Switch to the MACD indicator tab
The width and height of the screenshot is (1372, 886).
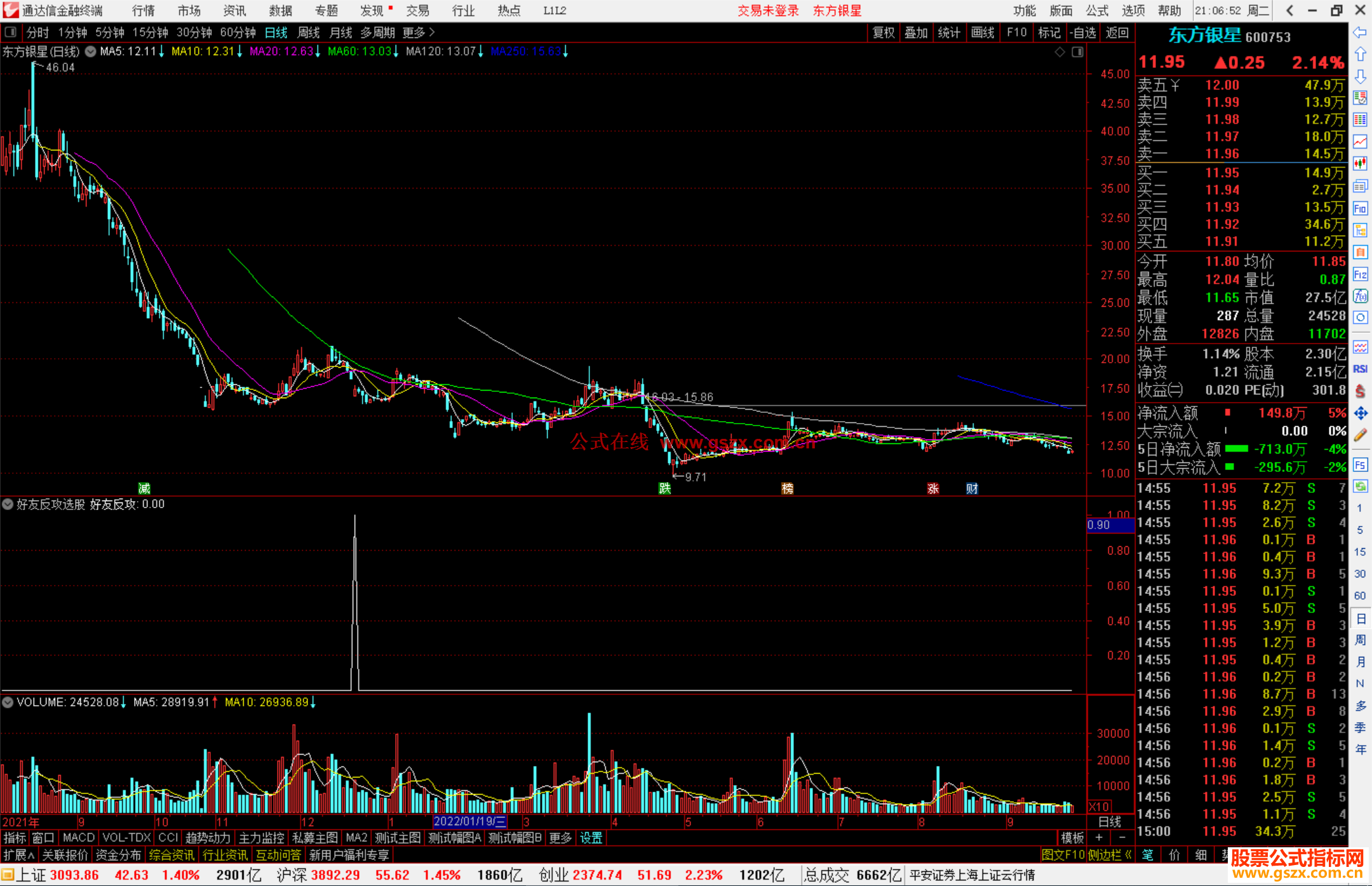tap(79, 838)
